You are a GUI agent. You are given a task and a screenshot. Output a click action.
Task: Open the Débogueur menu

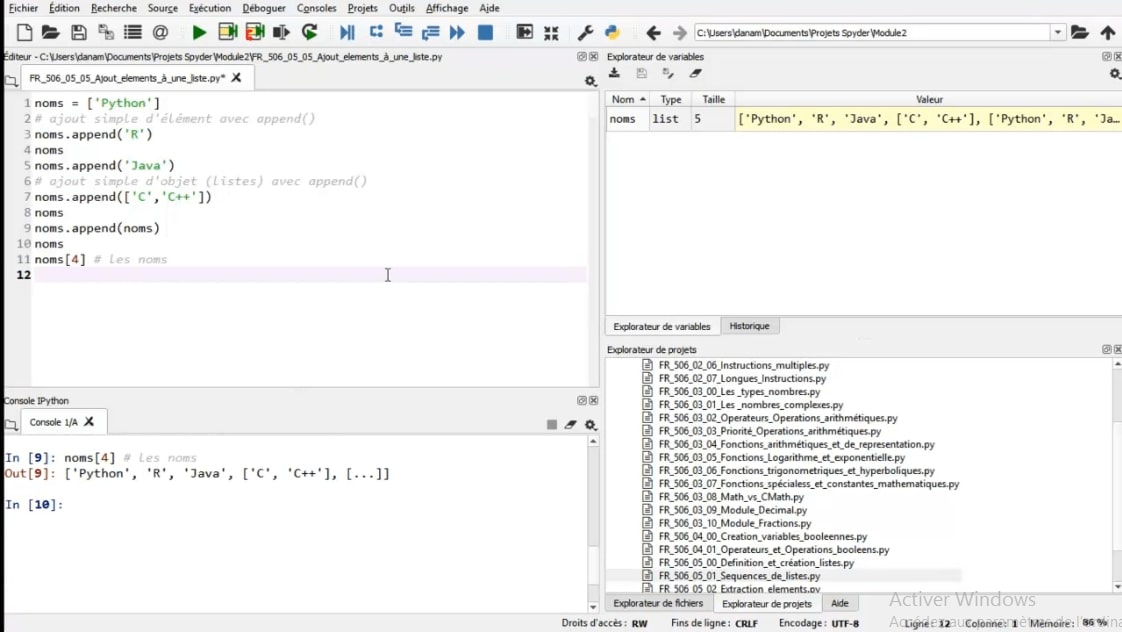[263, 8]
